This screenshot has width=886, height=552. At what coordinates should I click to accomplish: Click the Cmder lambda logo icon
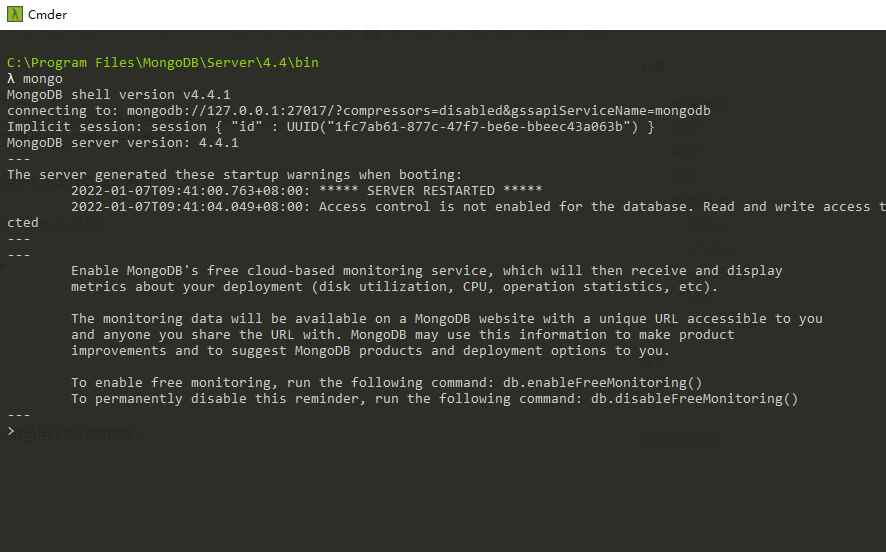pos(15,14)
